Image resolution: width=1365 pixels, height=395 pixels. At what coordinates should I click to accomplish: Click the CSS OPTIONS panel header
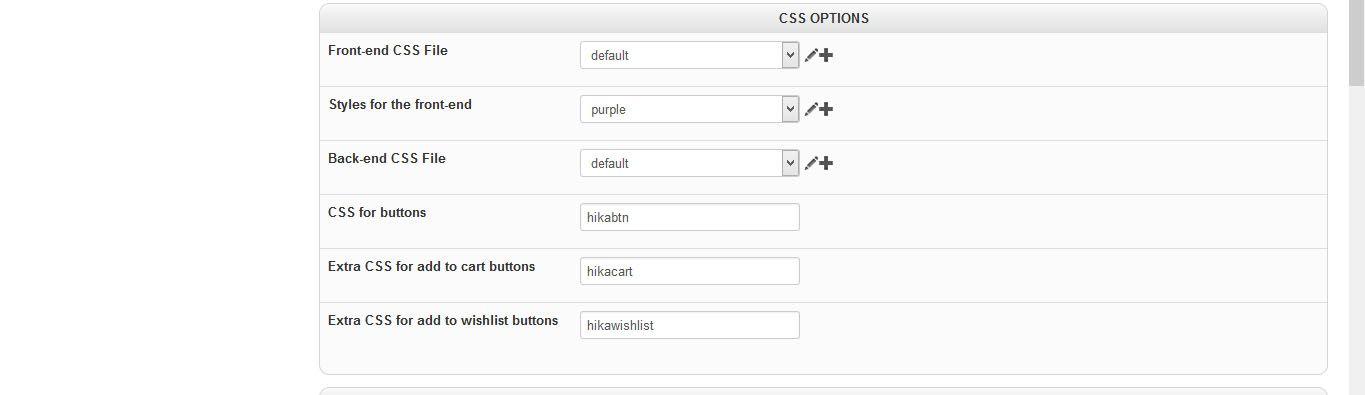(x=823, y=18)
